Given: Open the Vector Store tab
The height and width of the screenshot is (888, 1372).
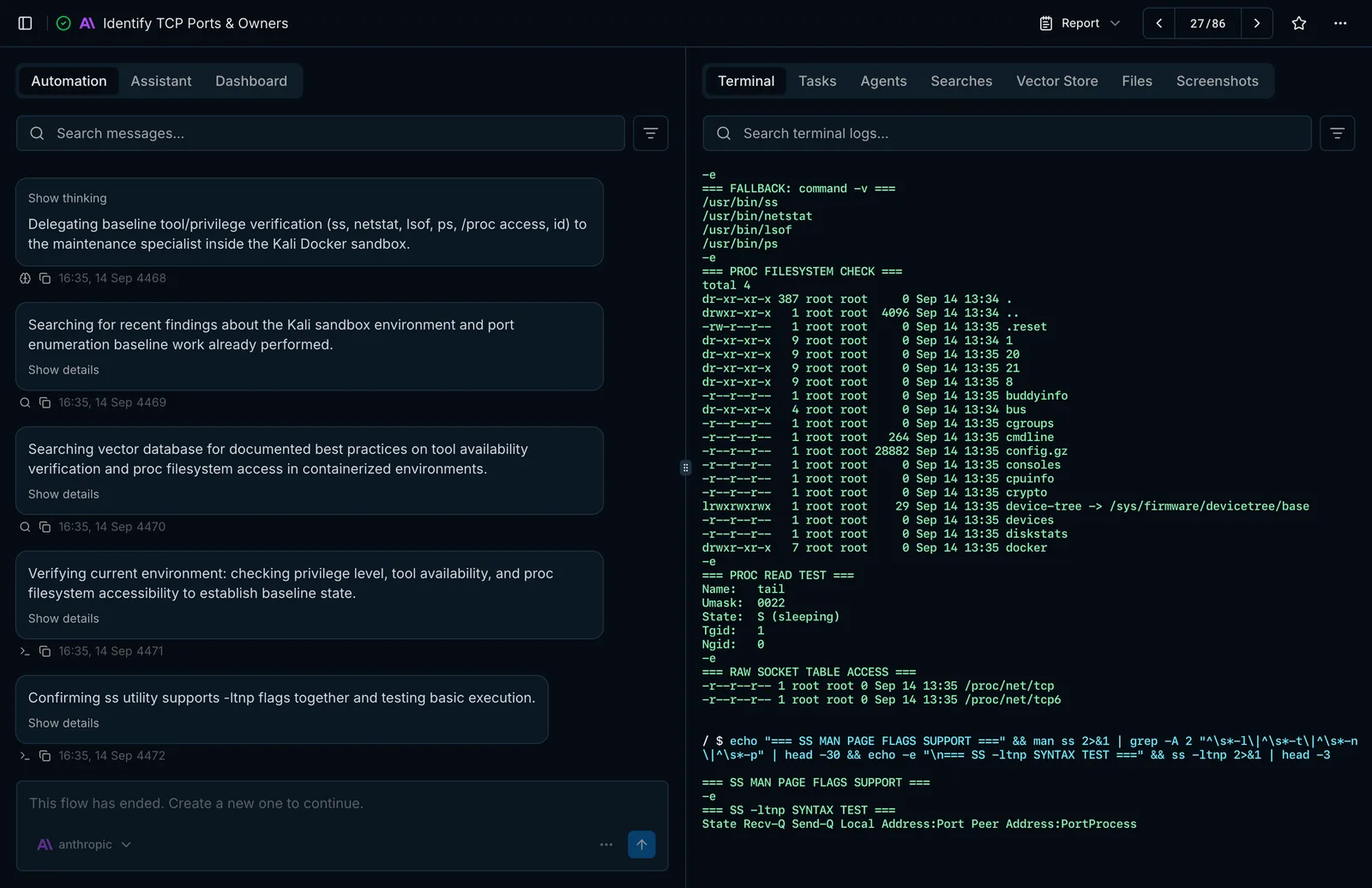Looking at the screenshot, I should pos(1056,81).
